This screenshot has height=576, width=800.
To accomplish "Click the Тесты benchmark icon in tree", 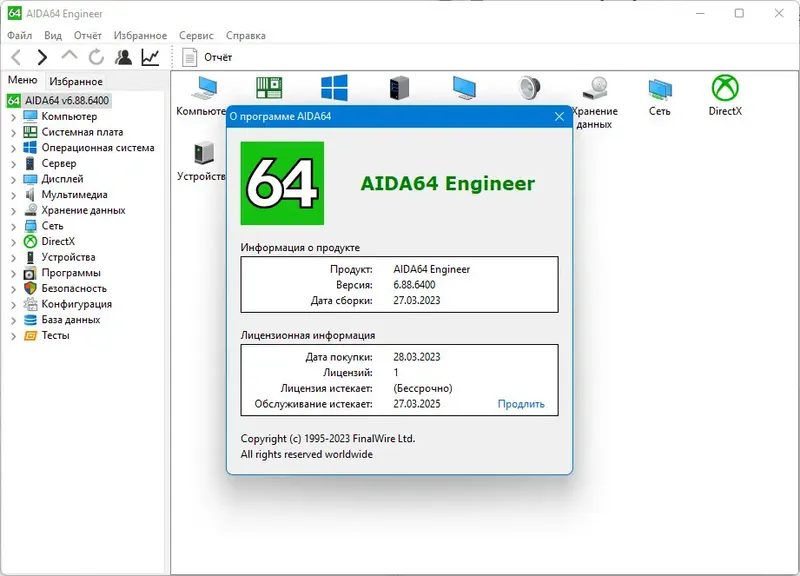I will (31, 336).
